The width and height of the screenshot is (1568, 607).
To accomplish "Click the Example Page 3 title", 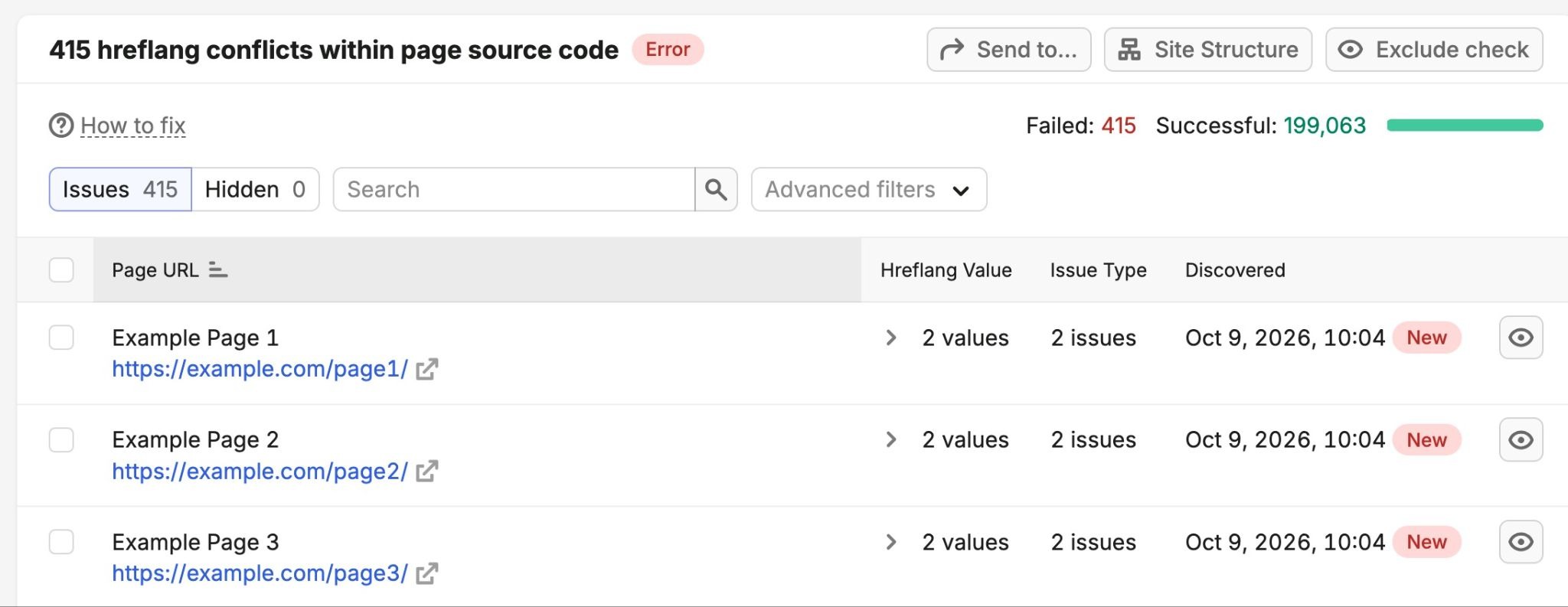I will (x=195, y=542).
